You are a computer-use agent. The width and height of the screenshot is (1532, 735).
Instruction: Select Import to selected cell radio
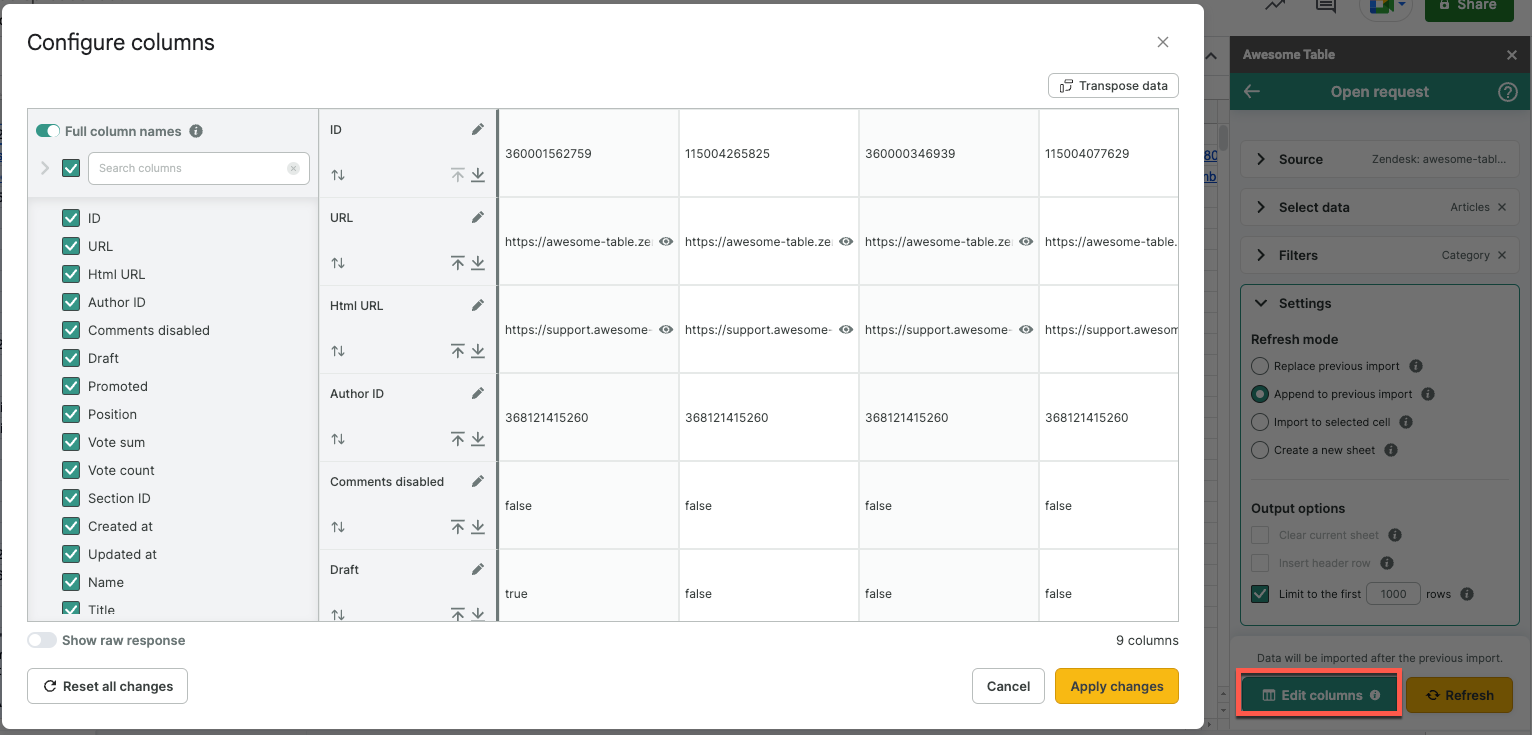[x=1260, y=422]
